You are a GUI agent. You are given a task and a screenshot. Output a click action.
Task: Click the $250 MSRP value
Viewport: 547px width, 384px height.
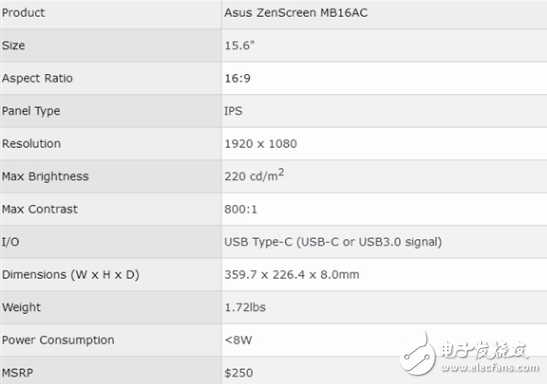(239, 373)
